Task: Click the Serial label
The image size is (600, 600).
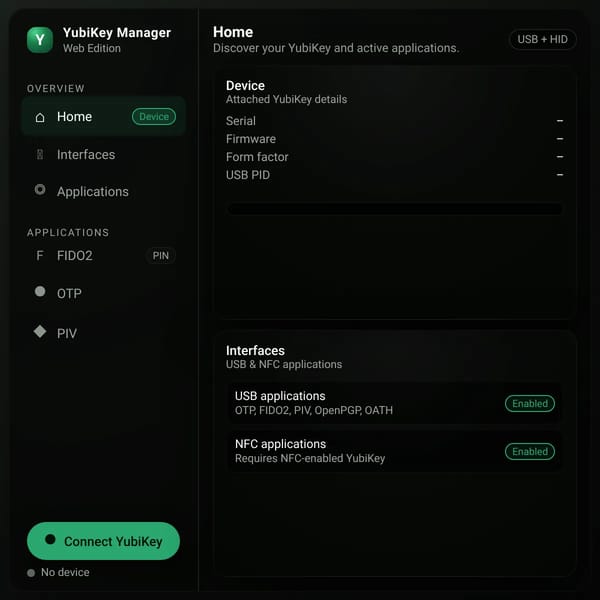Action: tap(241, 121)
